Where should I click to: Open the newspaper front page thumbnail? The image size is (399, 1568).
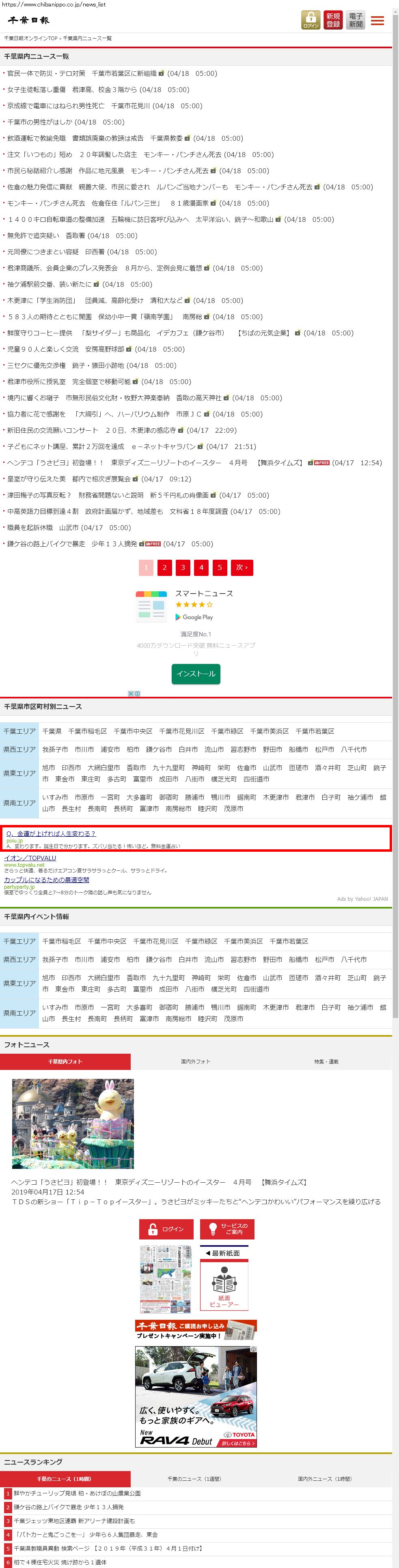pyautogui.click(x=166, y=1279)
